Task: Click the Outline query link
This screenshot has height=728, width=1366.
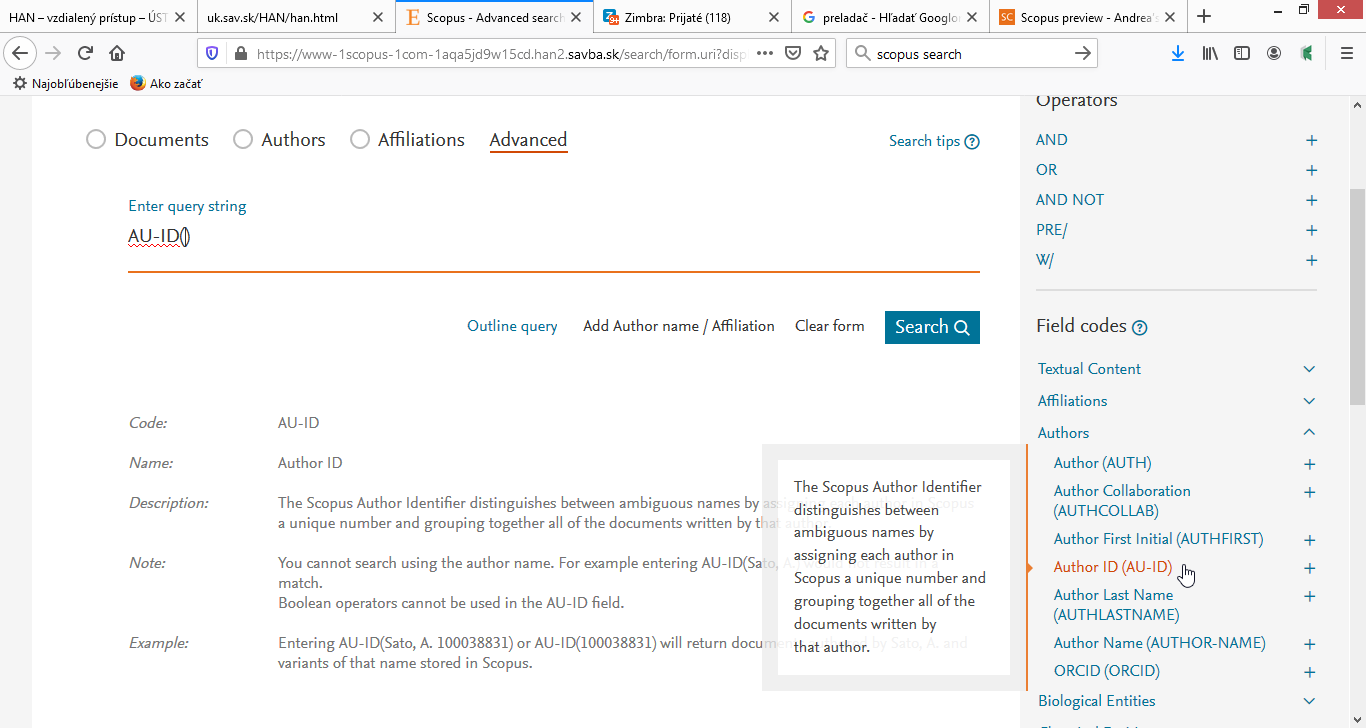Action: pos(511,325)
